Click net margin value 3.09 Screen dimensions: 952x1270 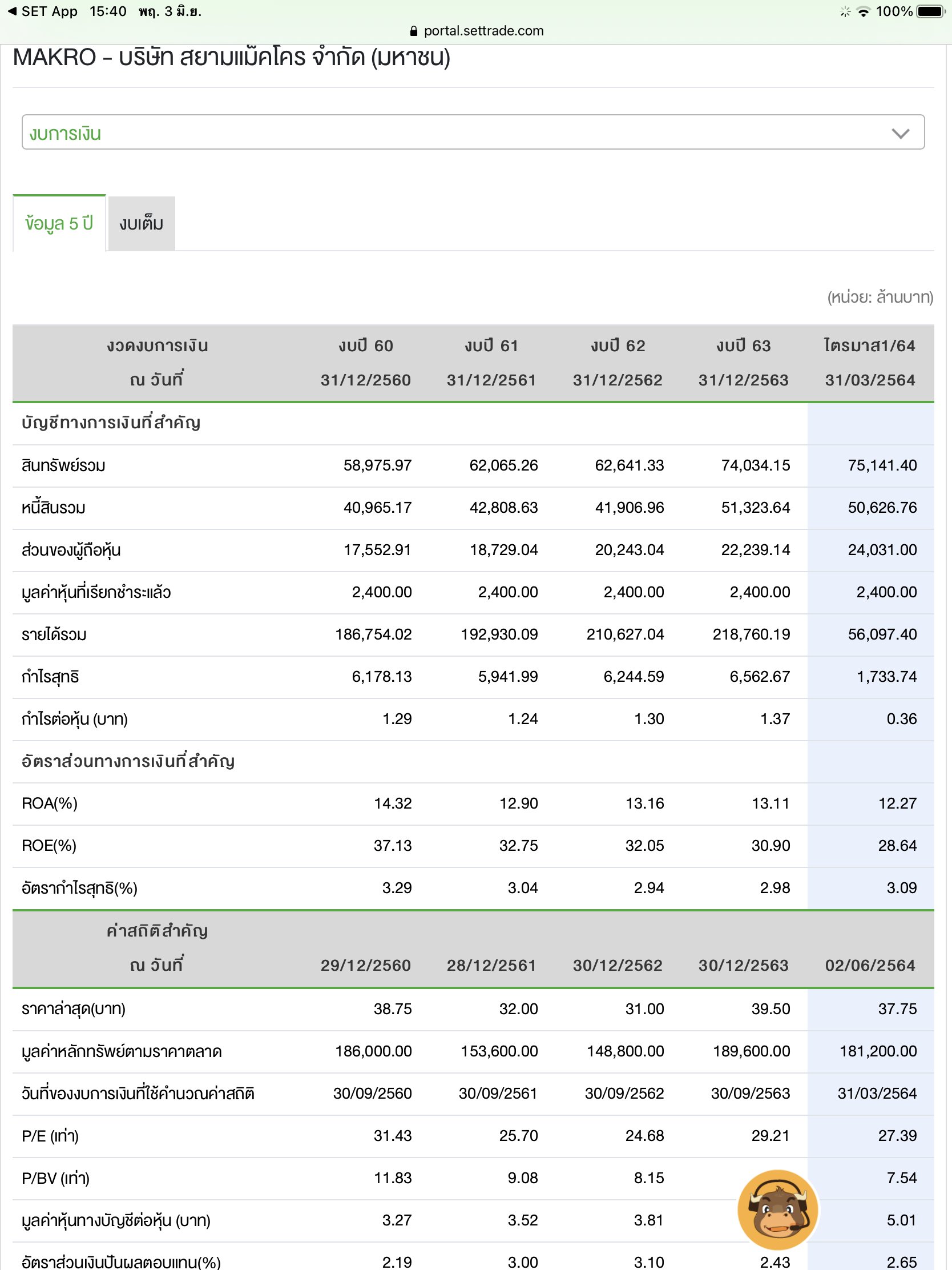coord(902,888)
